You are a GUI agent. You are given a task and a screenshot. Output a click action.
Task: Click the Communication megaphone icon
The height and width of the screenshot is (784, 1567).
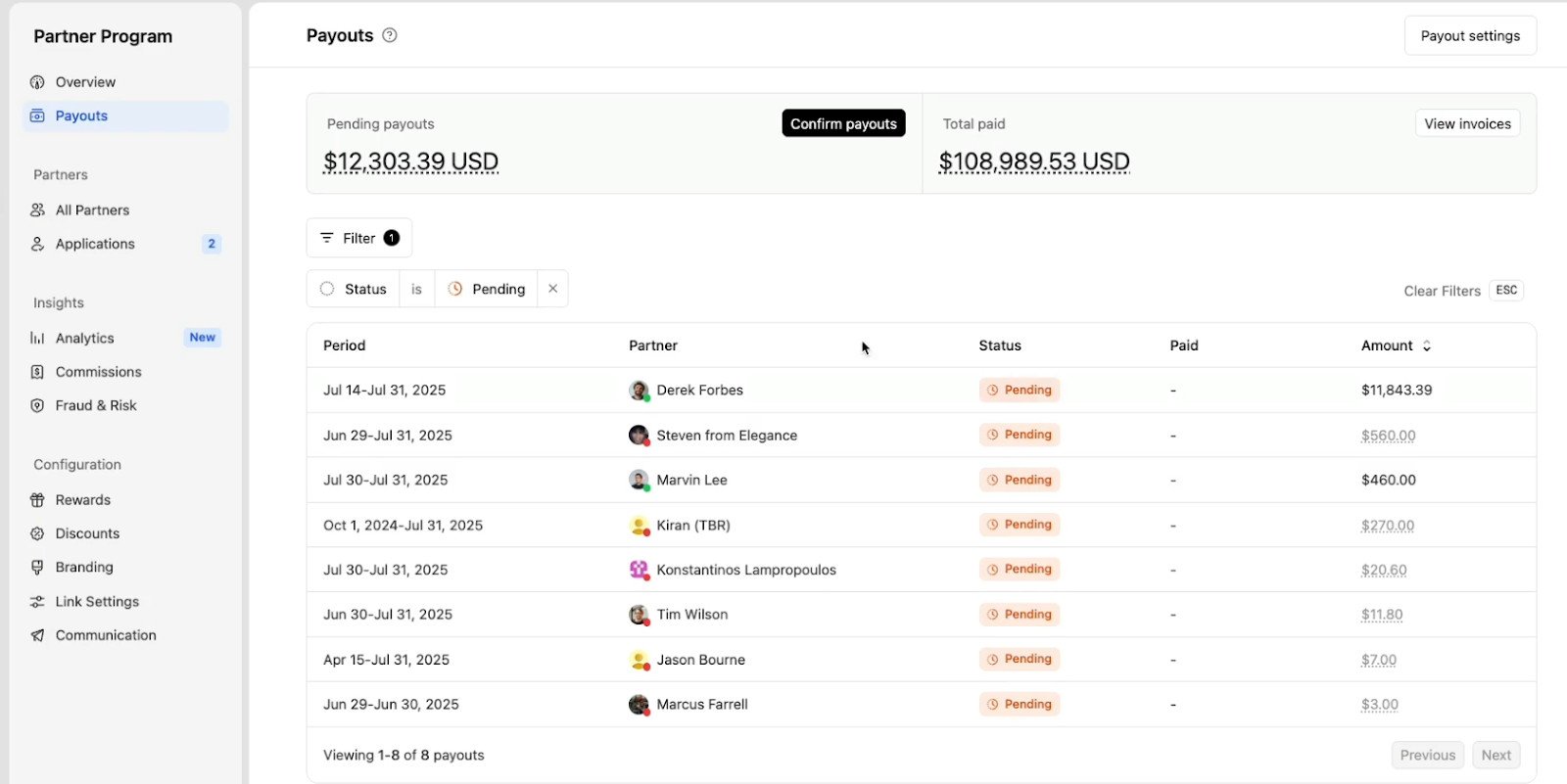pyautogui.click(x=37, y=635)
